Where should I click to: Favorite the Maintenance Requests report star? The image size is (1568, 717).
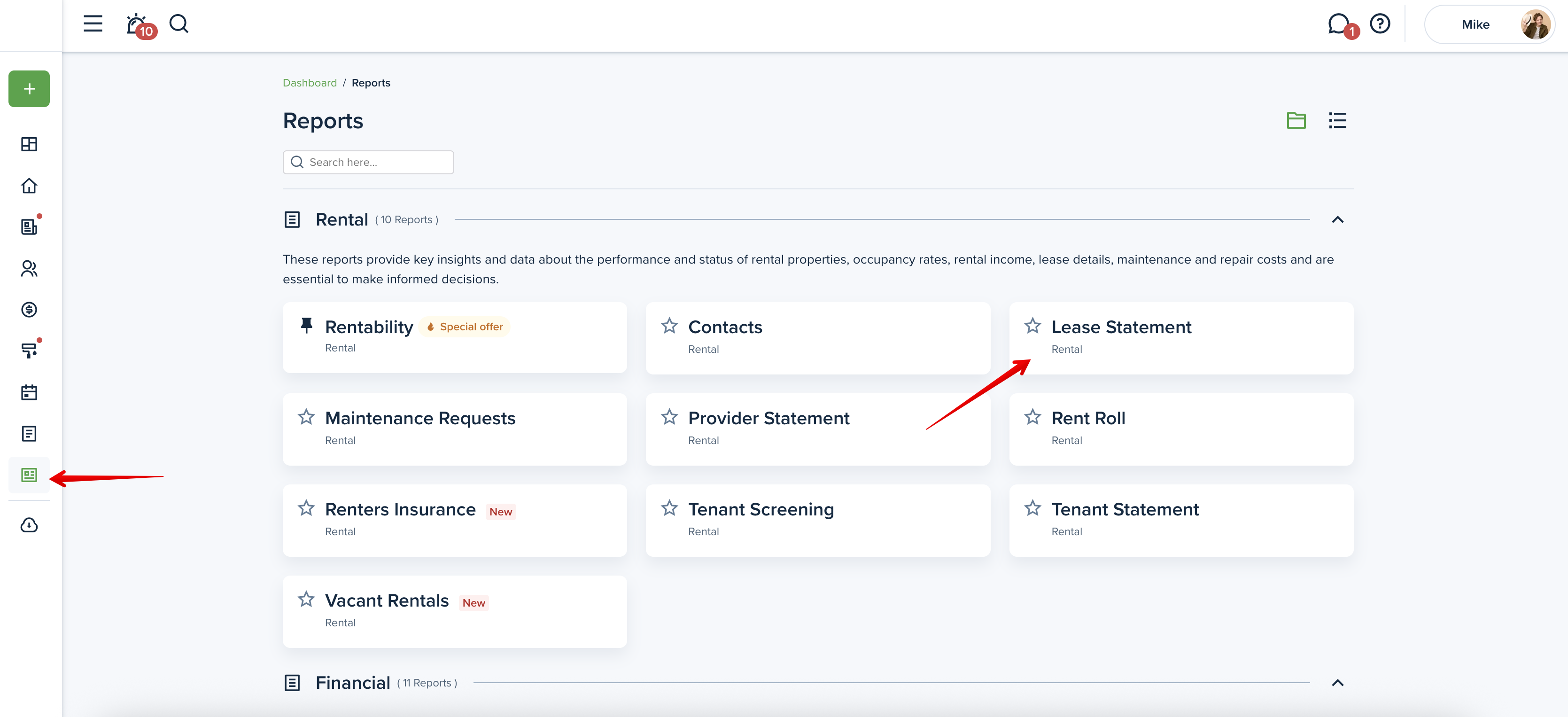click(x=306, y=417)
